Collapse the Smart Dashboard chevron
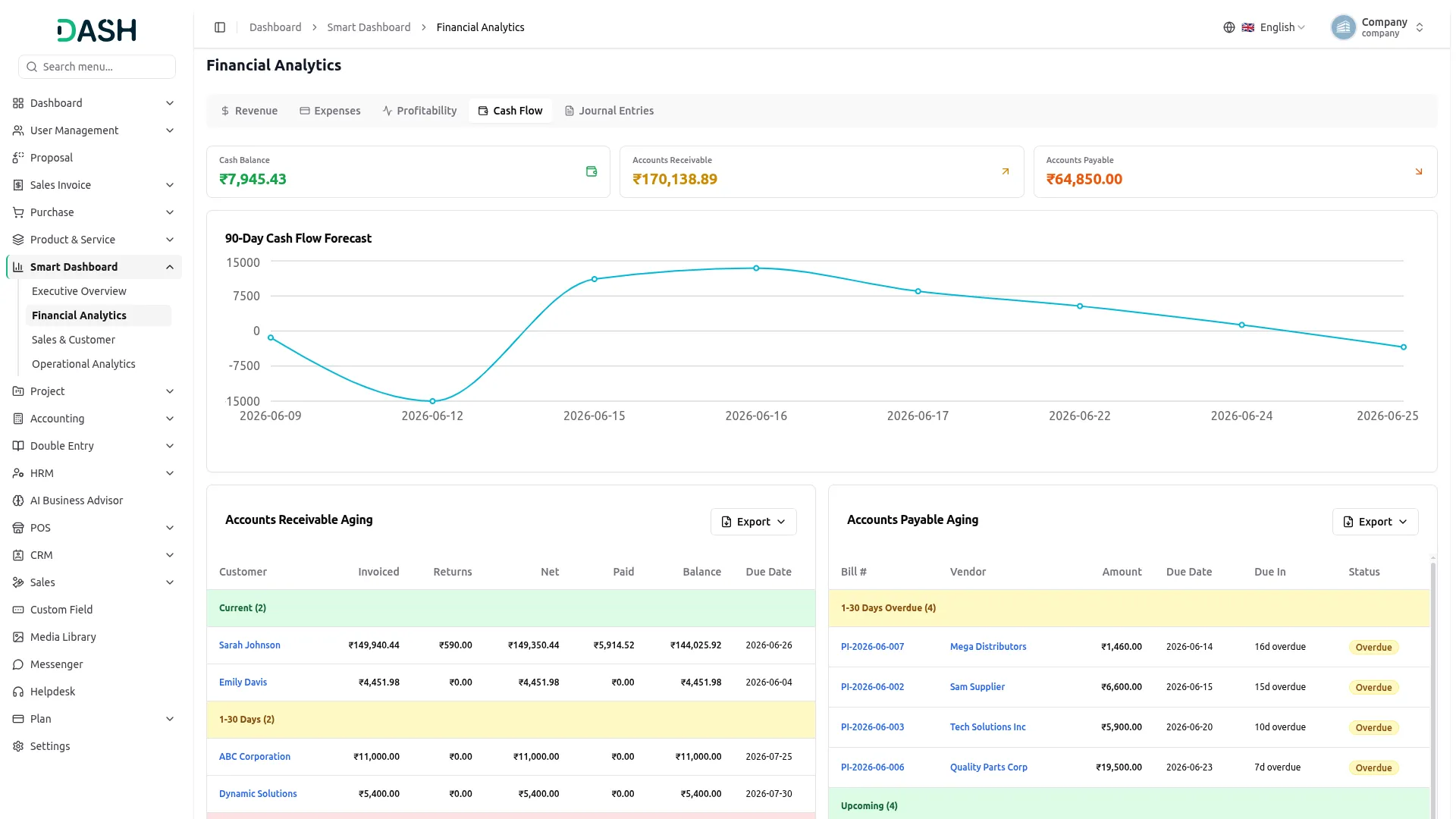The image size is (1456, 819). tap(170, 267)
